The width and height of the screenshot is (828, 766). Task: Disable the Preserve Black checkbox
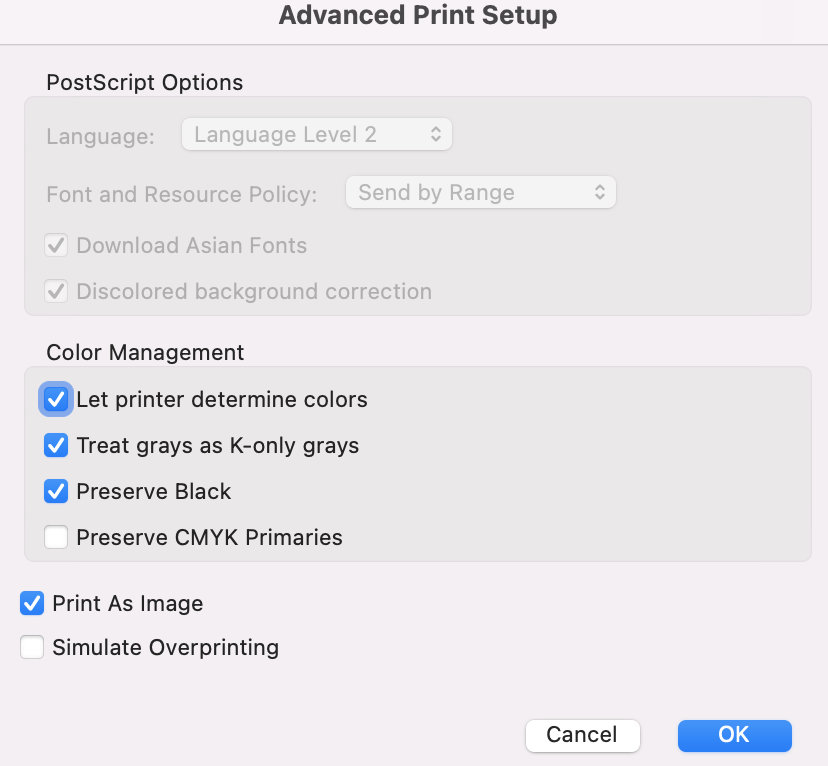pyautogui.click(x=56, y=491)
